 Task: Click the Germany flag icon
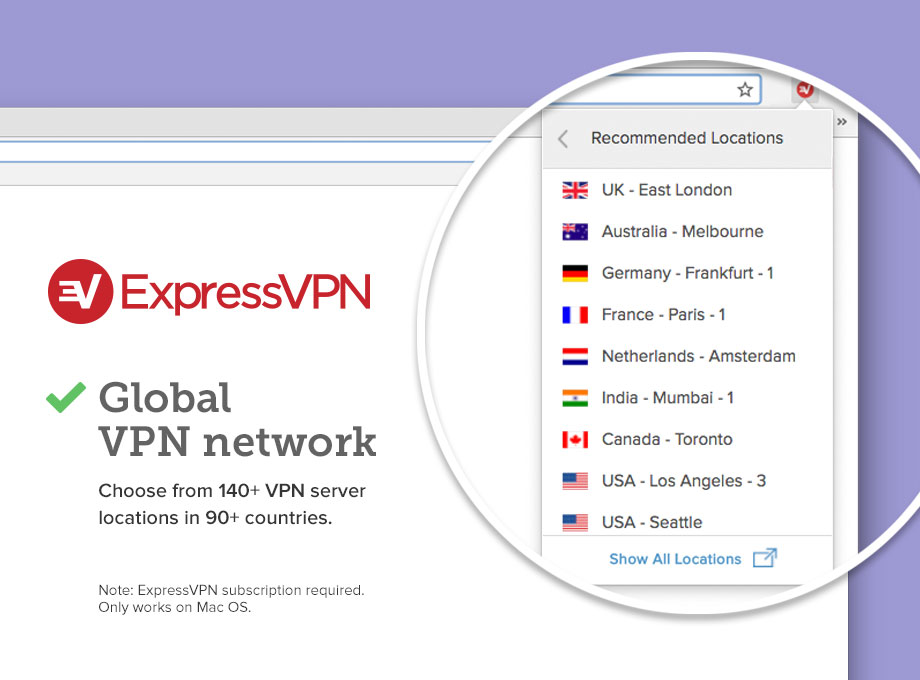point(575,273)
